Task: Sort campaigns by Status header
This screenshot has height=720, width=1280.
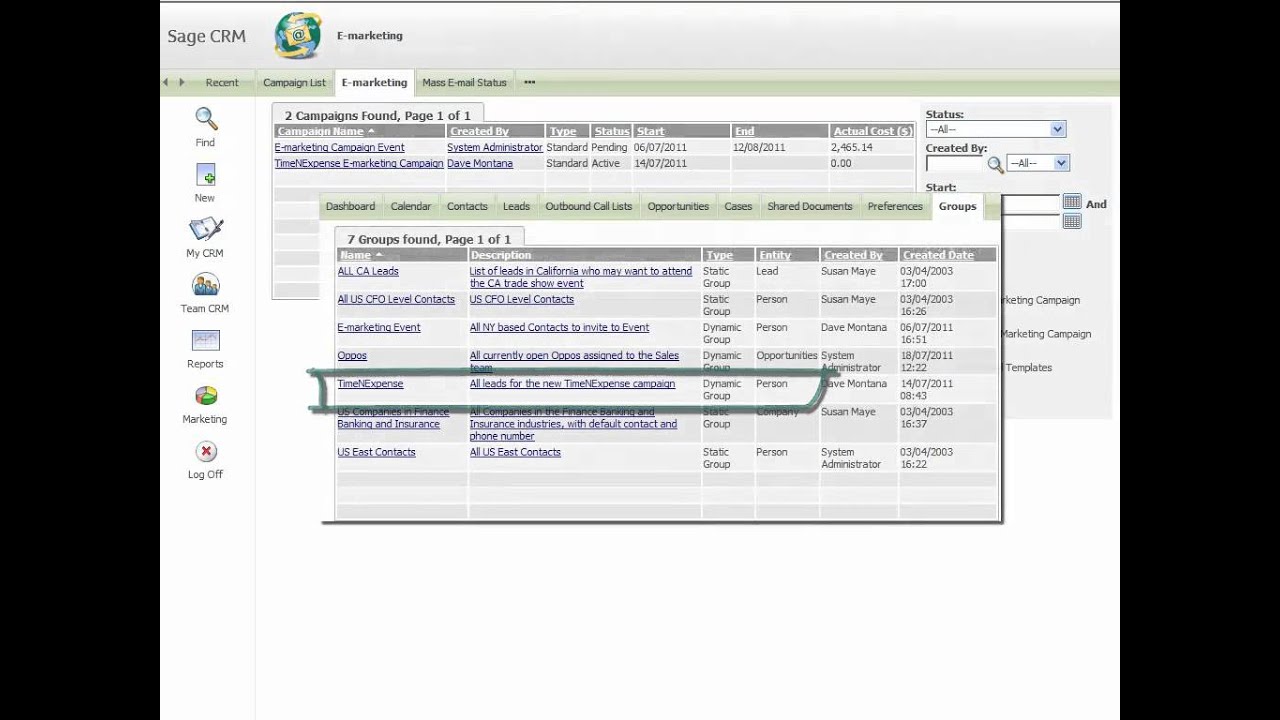Action: [611, 131]
